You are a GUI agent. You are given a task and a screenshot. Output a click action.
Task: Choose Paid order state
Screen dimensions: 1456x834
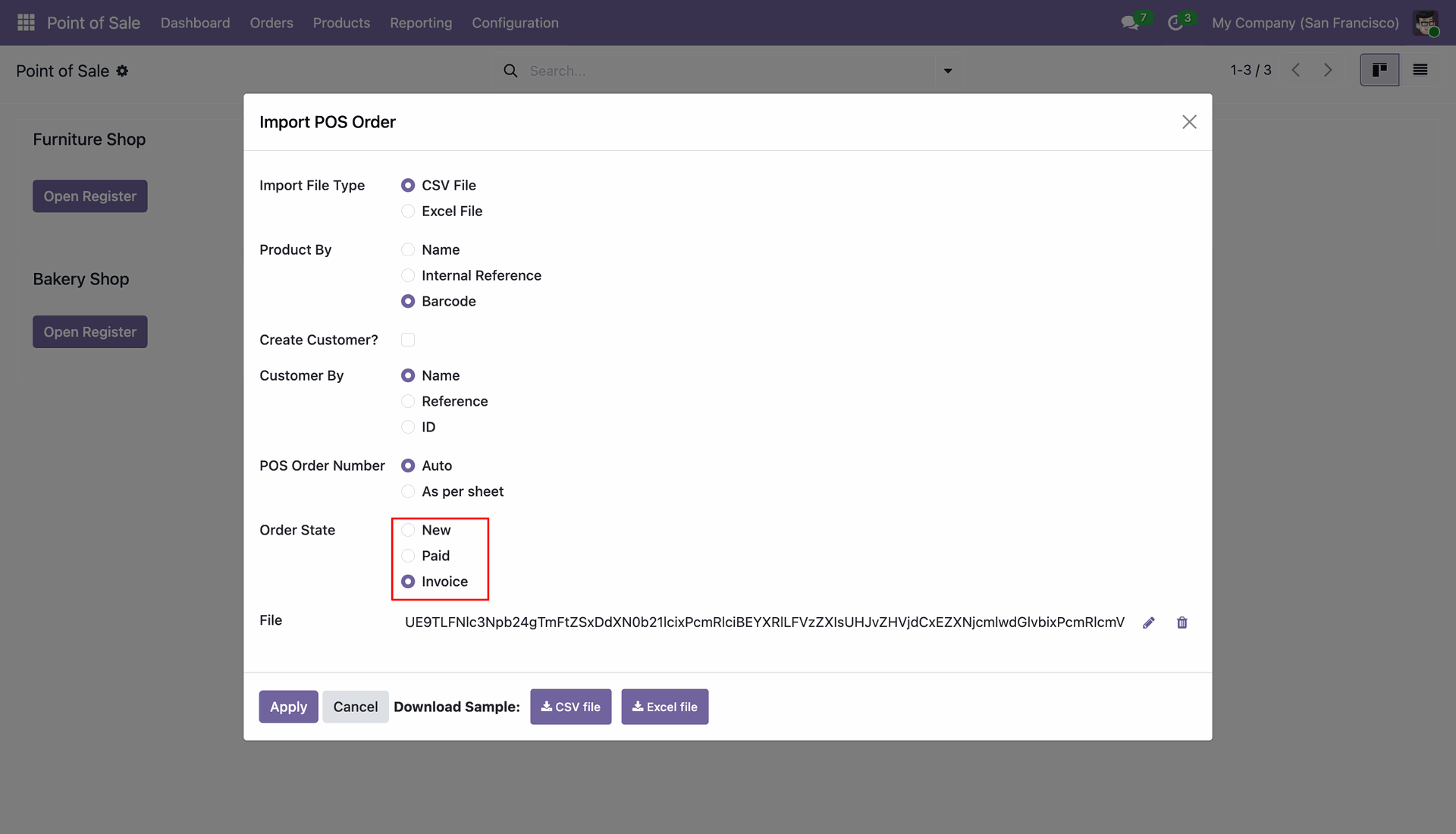click(x=408, y=556)
